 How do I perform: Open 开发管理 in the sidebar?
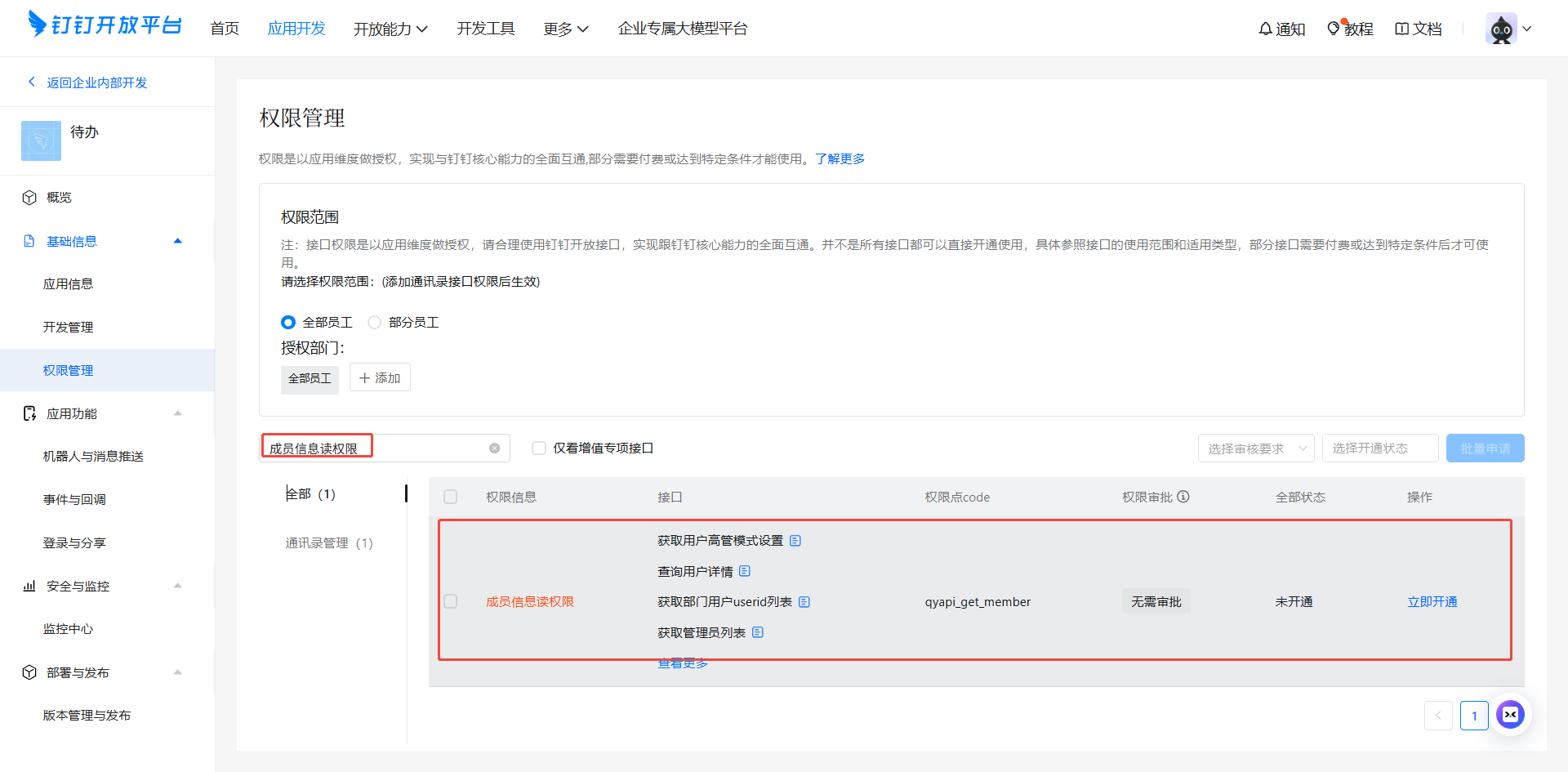(x=68, y=327)
